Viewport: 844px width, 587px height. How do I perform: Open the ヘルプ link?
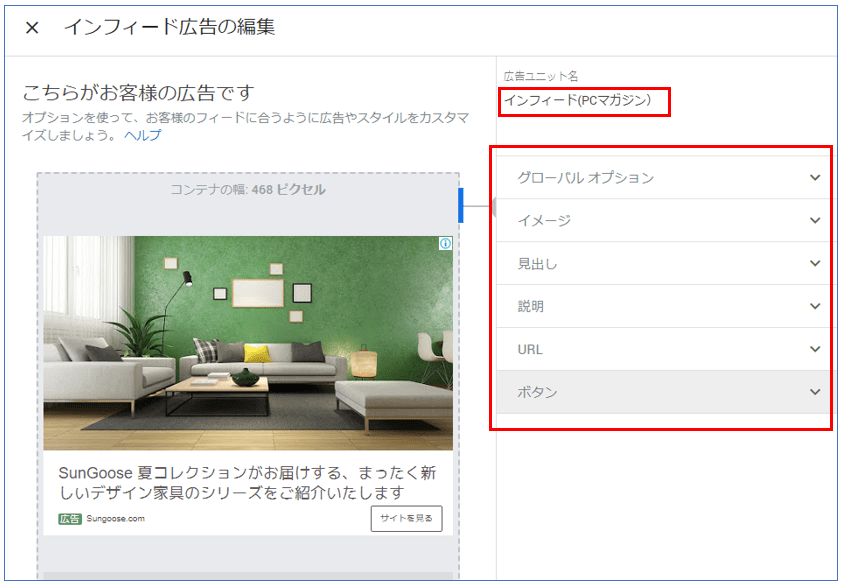pos(142,135)
